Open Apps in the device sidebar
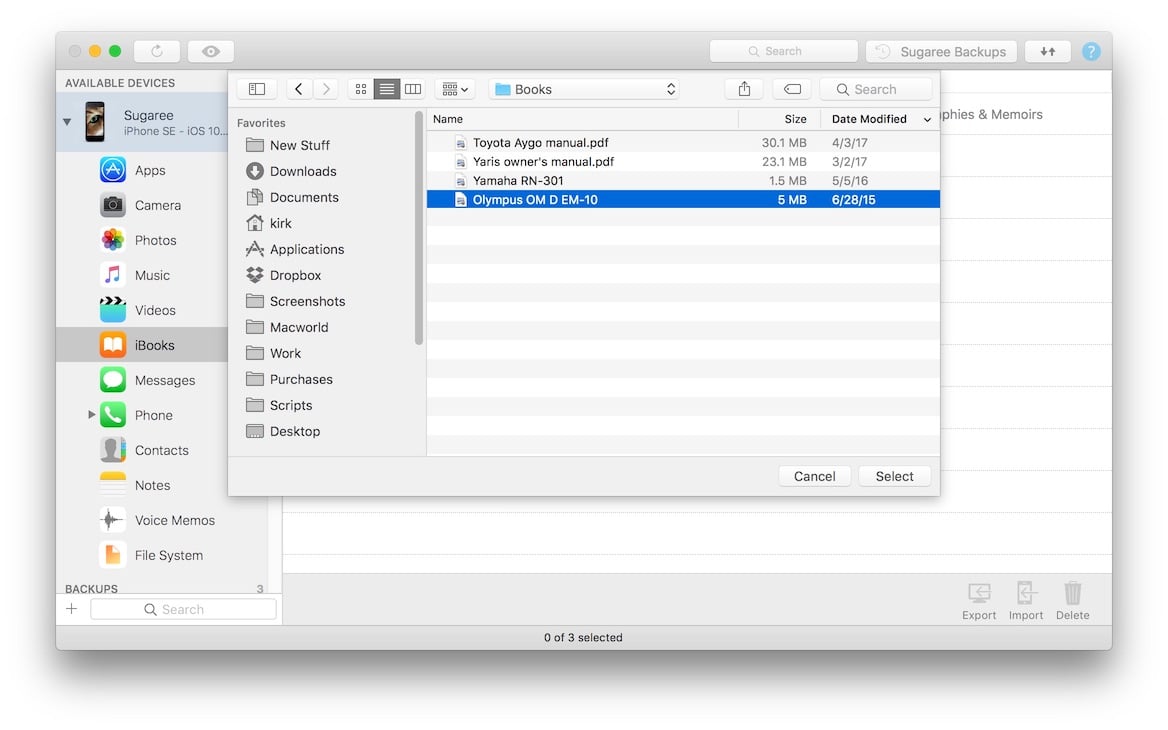Image resolution: width=1168 pixels, height=730 pixels. click(142, 171)
